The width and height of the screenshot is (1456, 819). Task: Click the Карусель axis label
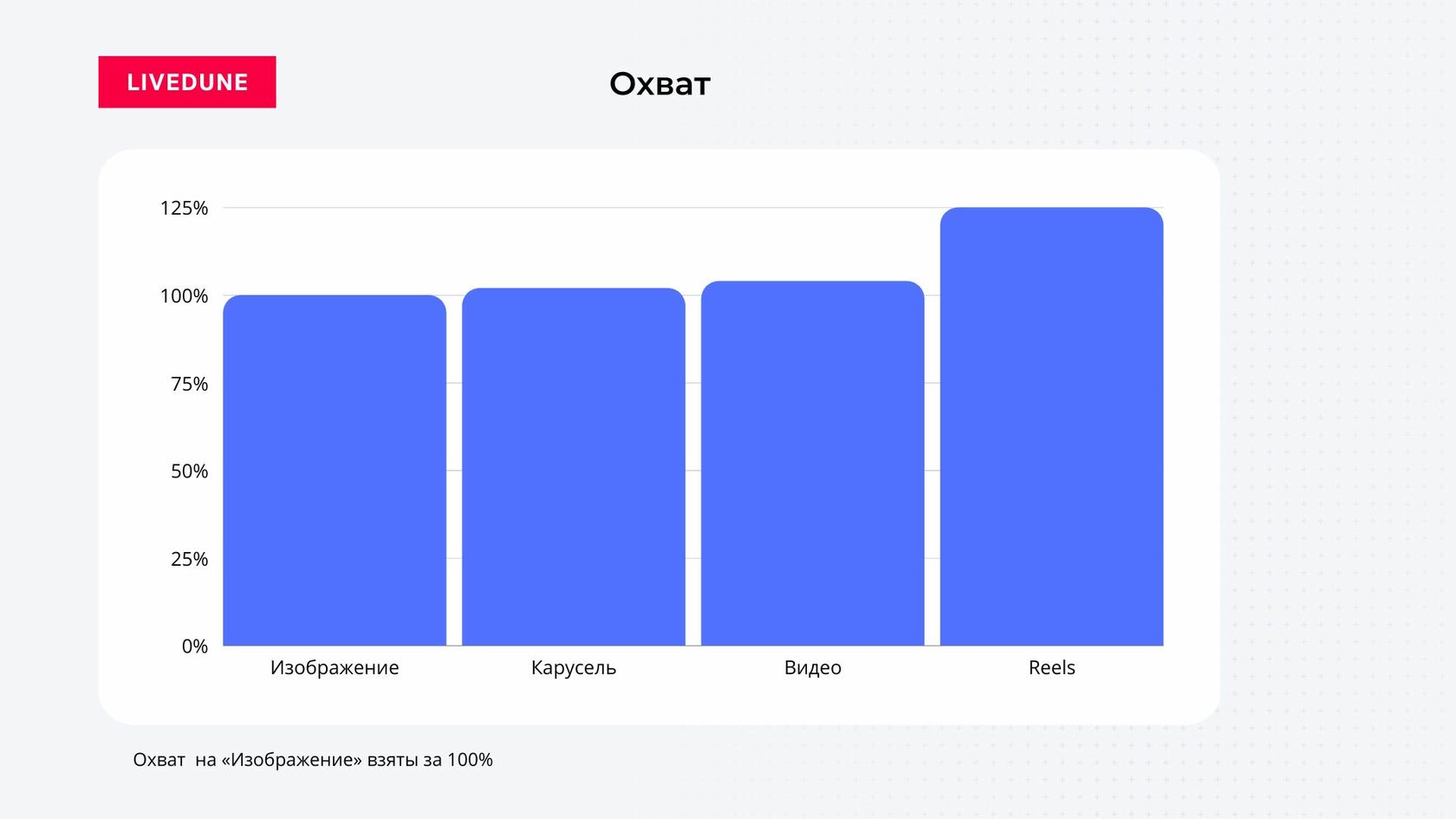point(574,668)
